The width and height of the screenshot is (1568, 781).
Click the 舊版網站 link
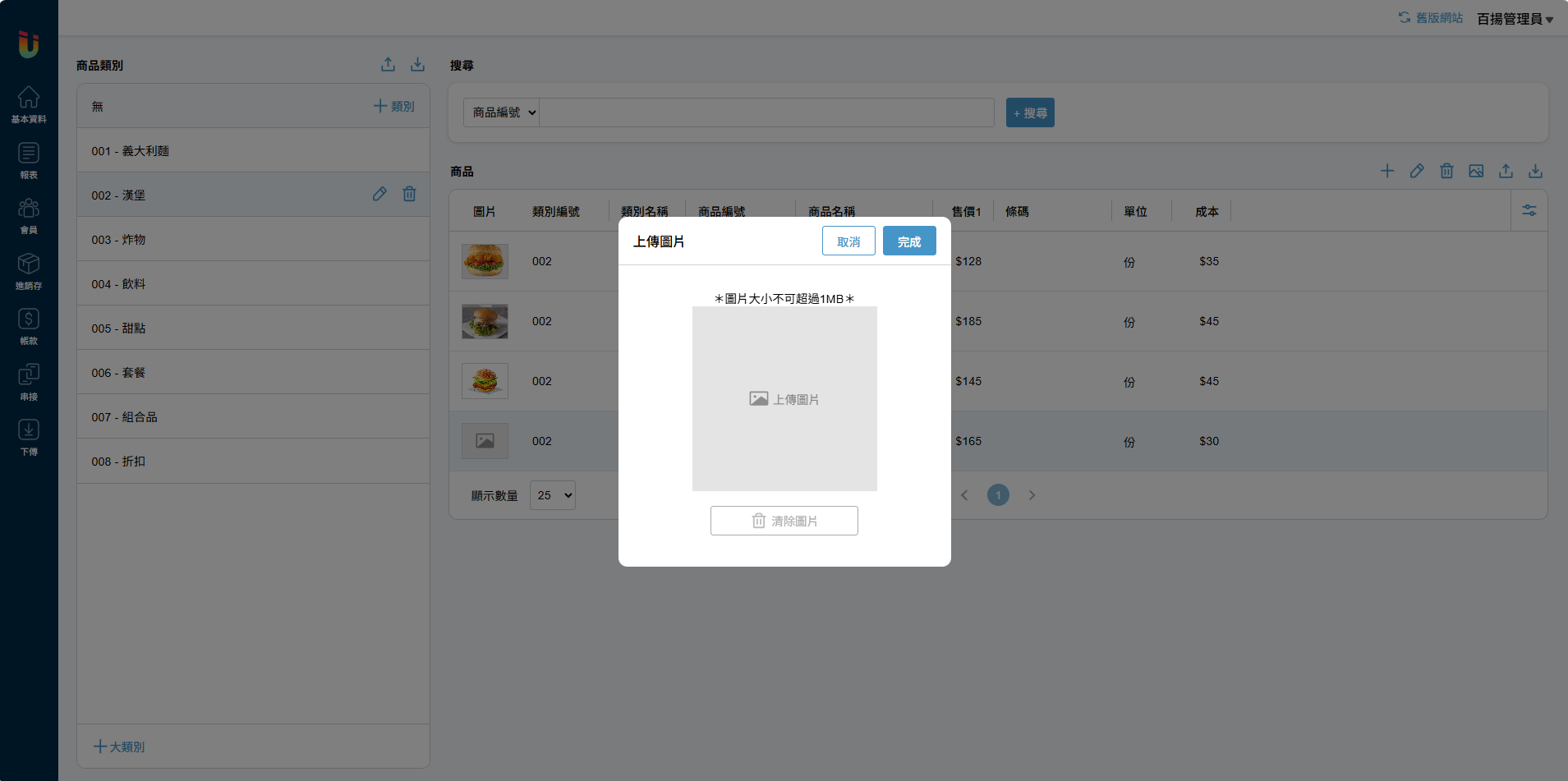click(x=1431, y=18)
